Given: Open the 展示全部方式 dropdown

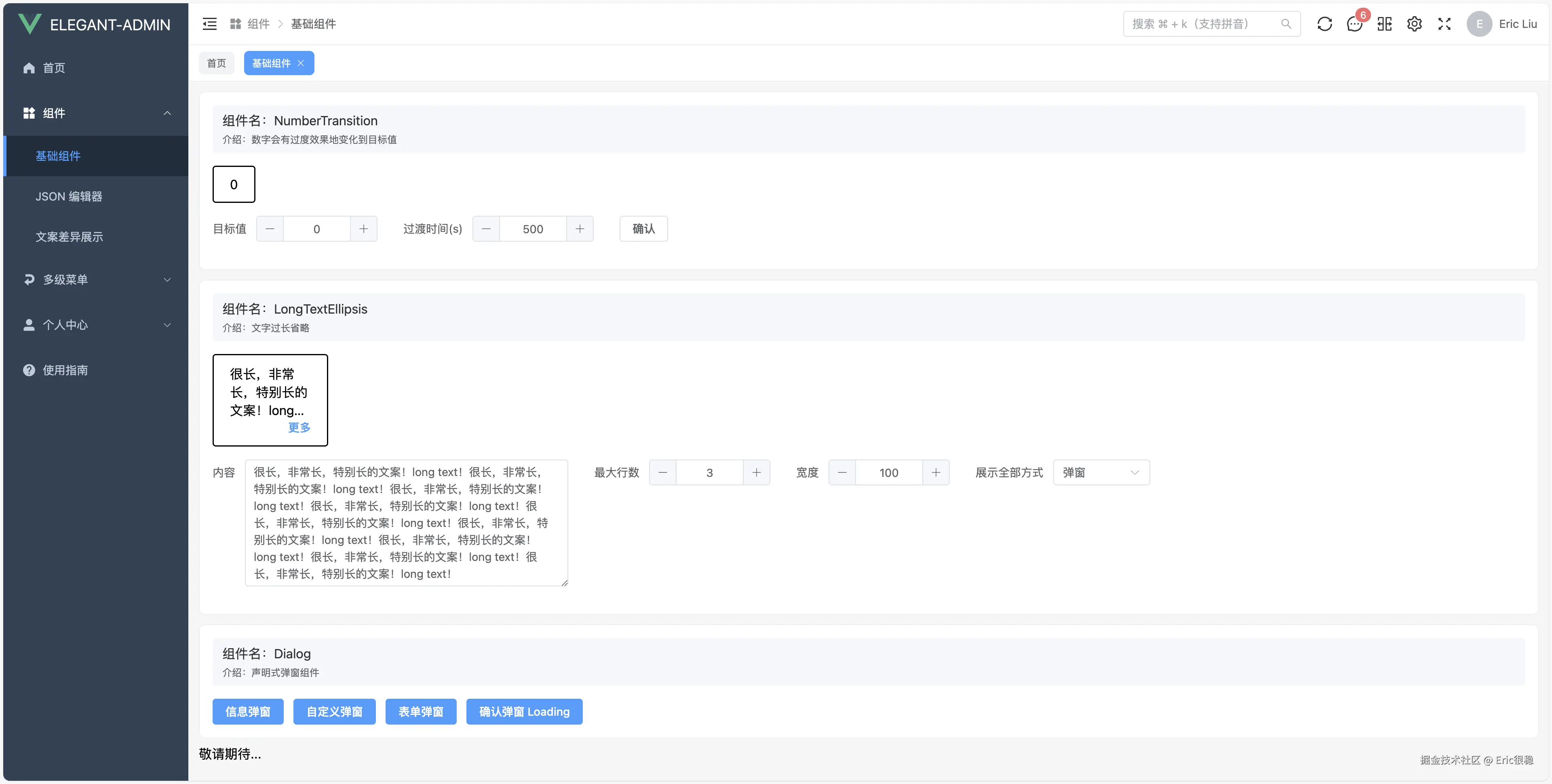Looking at the screenshot, I should (1101, 472).
